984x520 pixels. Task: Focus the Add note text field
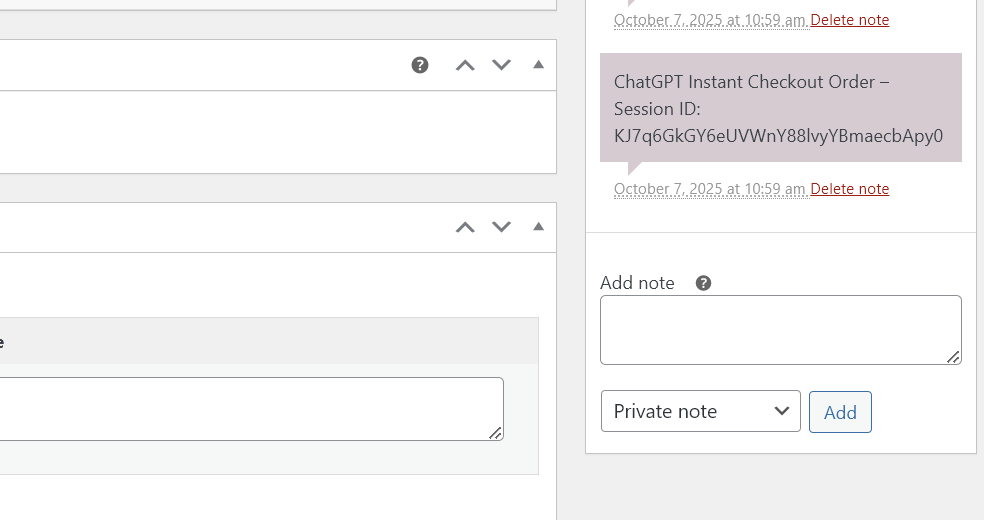(778, 329)
